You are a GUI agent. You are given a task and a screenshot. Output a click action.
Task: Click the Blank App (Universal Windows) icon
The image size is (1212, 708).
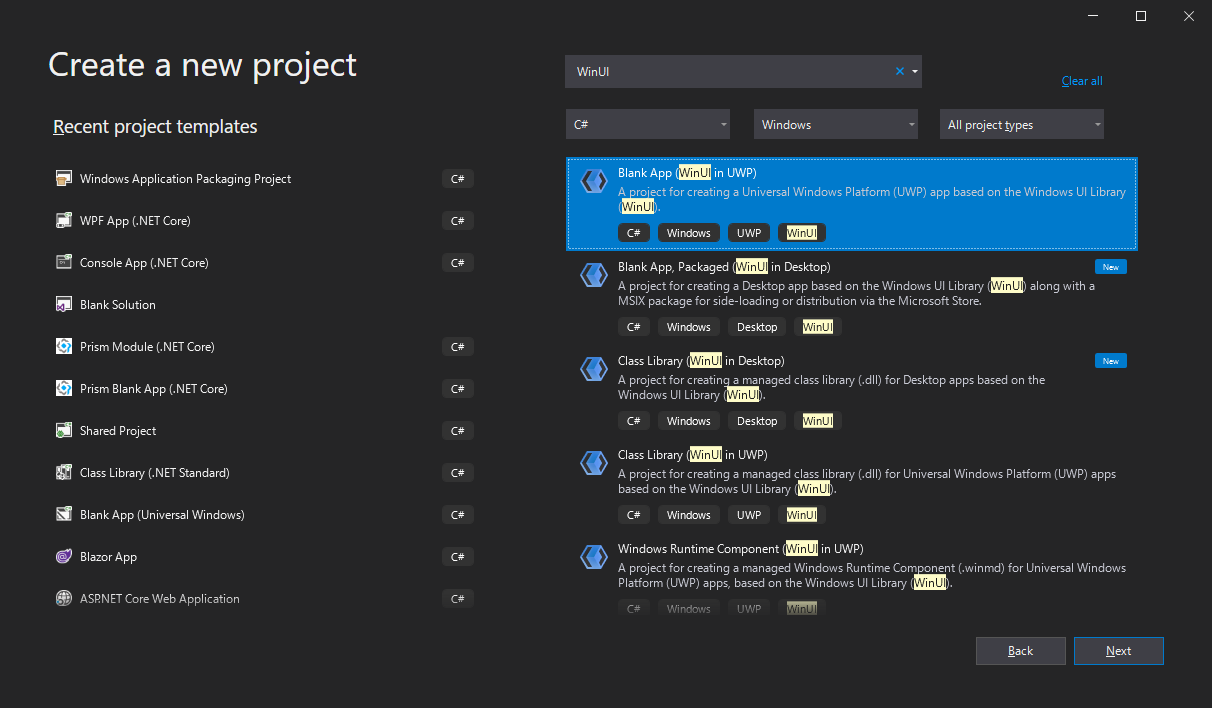(x=64, y=514)
